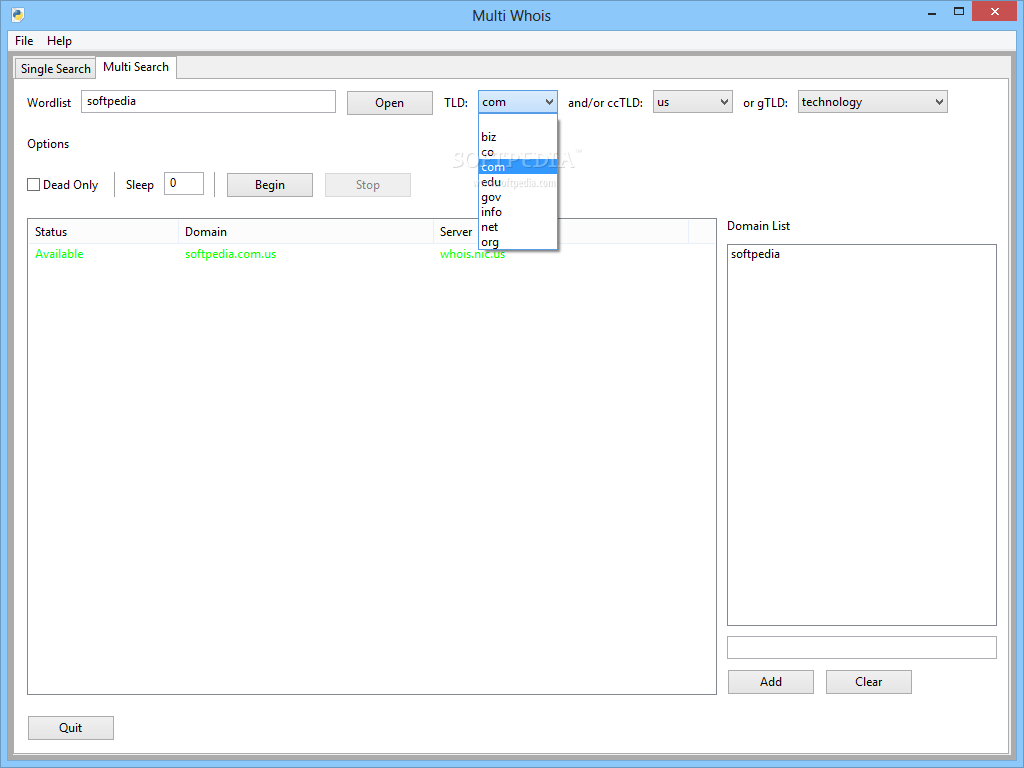Expand the ccTLD dropdown showing us
This screenshot has width=1024, height=768.
(x=692, y=102)
